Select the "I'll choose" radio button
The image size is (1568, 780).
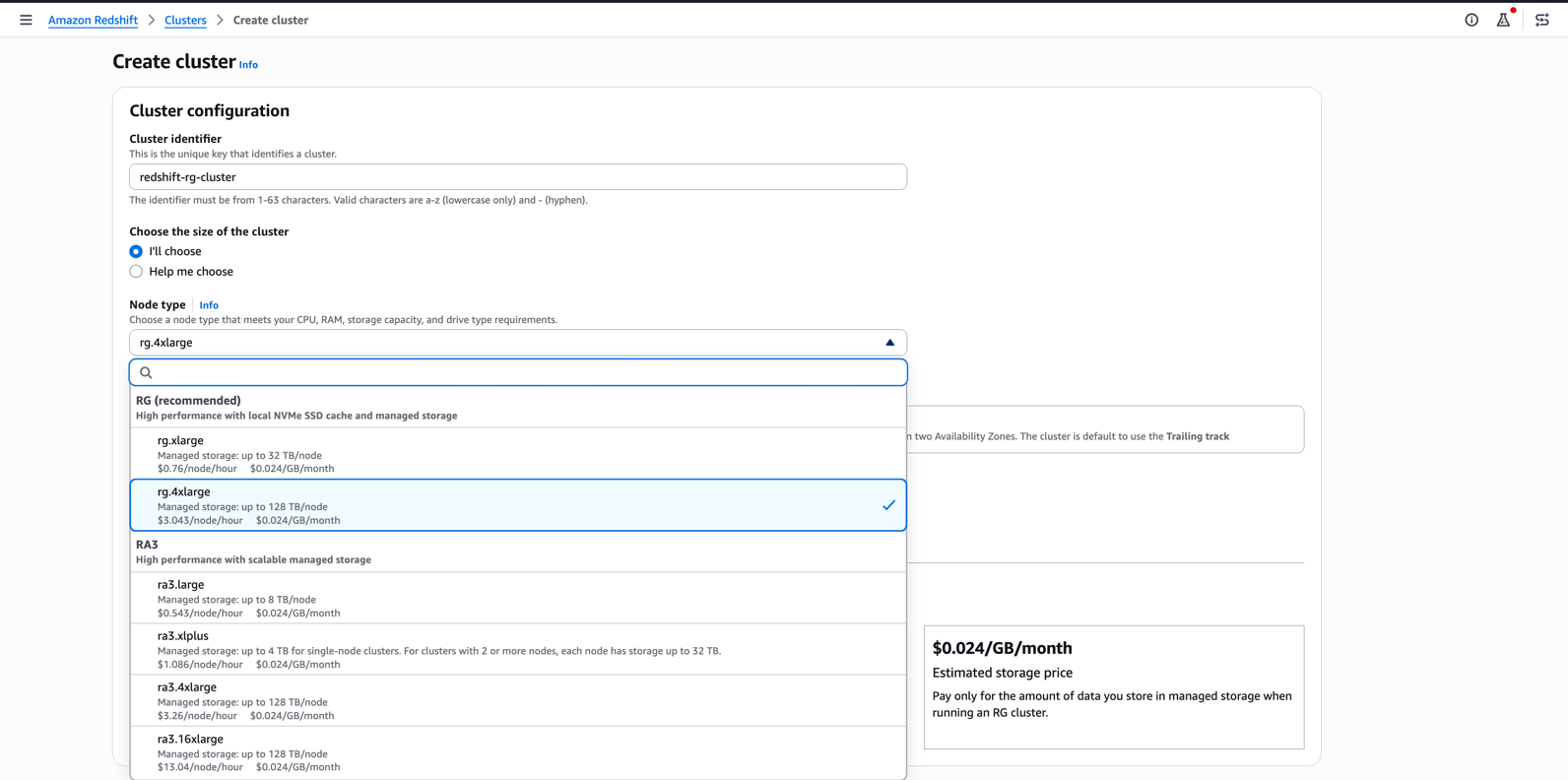pos(136,251)
